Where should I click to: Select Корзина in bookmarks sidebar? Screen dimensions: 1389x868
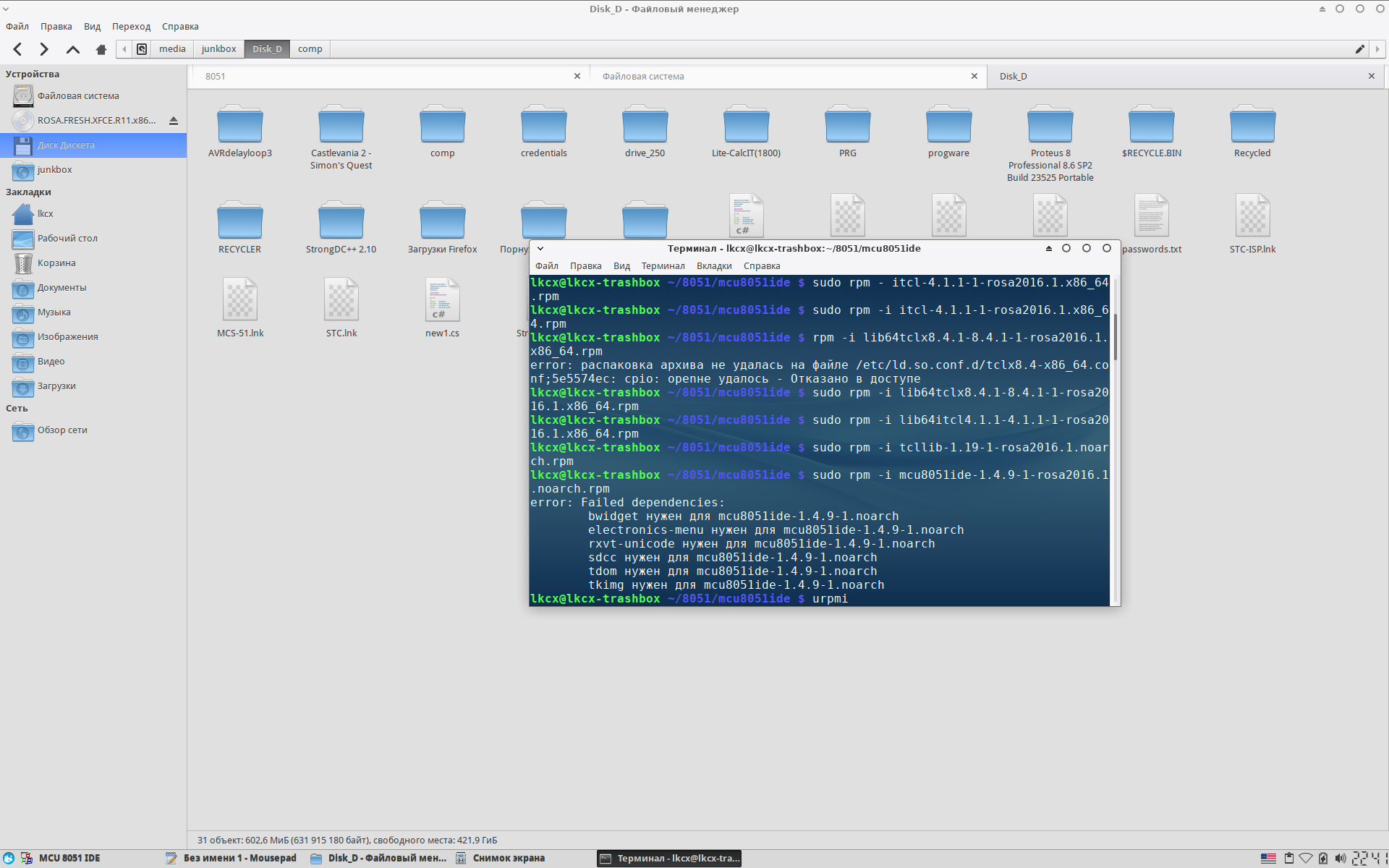click(56, 263)
